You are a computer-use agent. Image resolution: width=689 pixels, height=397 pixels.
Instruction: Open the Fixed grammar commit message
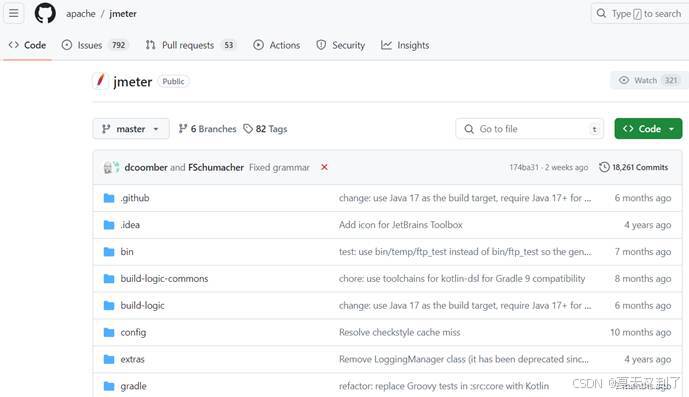point(279,168)
